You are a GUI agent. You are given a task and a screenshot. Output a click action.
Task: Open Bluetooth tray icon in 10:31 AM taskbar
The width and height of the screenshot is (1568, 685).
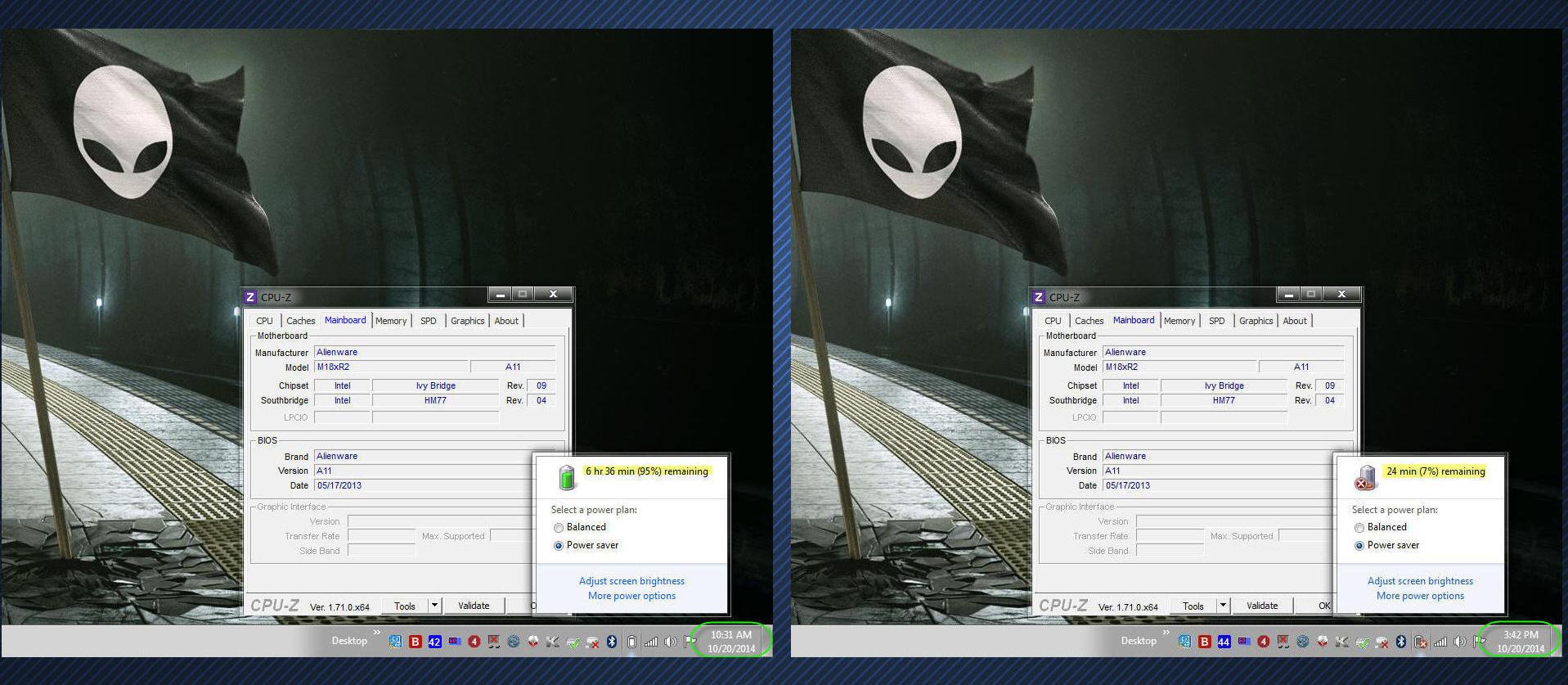tap(611, 642)
